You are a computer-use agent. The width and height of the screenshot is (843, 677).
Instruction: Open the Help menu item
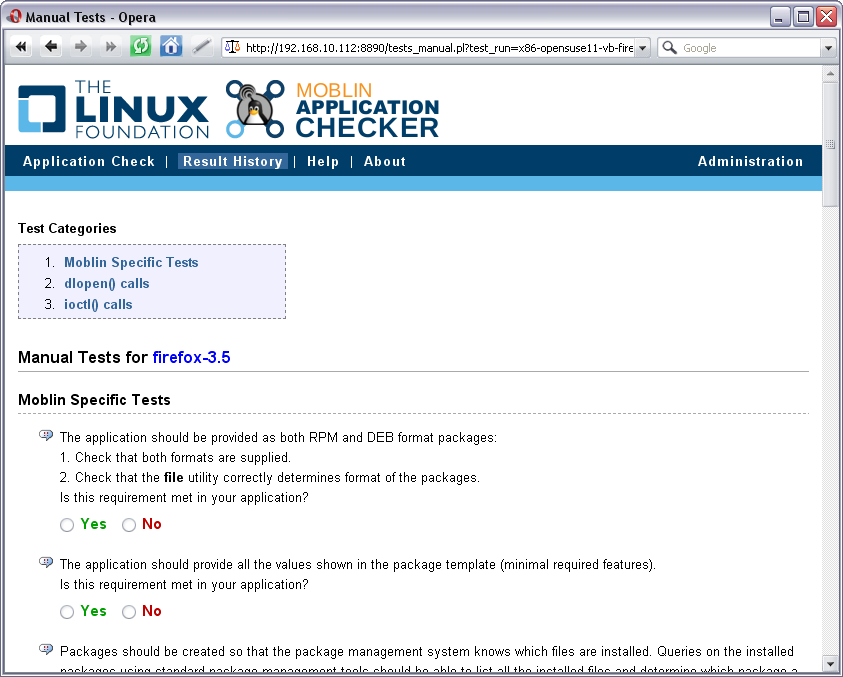click(x=323, y=161)
